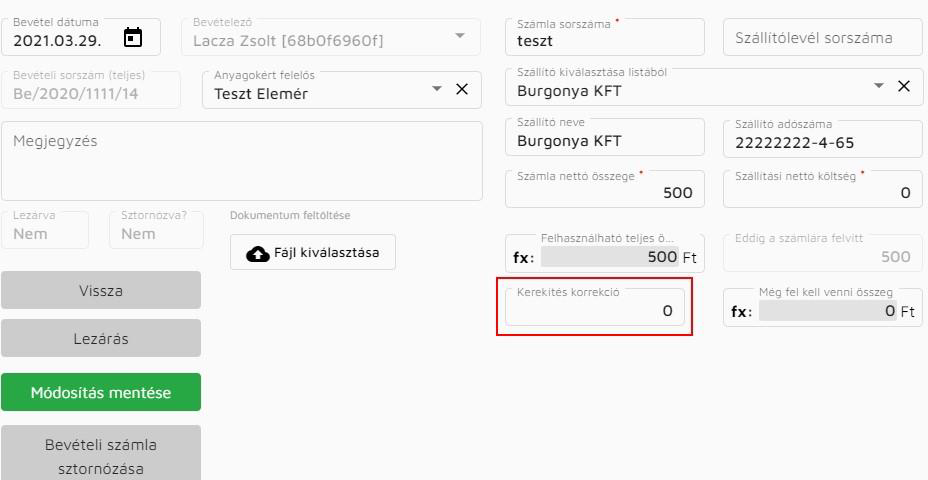Click the Számla nettó összege field
This screenshot has height=480, width=928.
[x=605, y=189]
